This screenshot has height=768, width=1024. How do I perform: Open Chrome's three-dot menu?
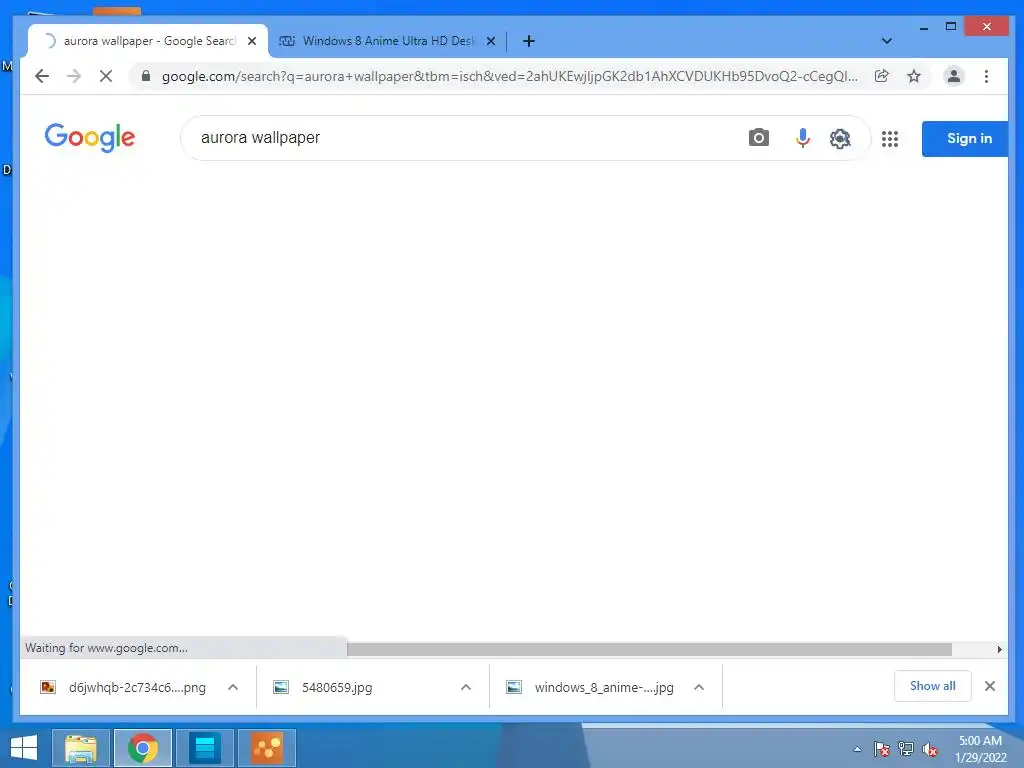986,76
